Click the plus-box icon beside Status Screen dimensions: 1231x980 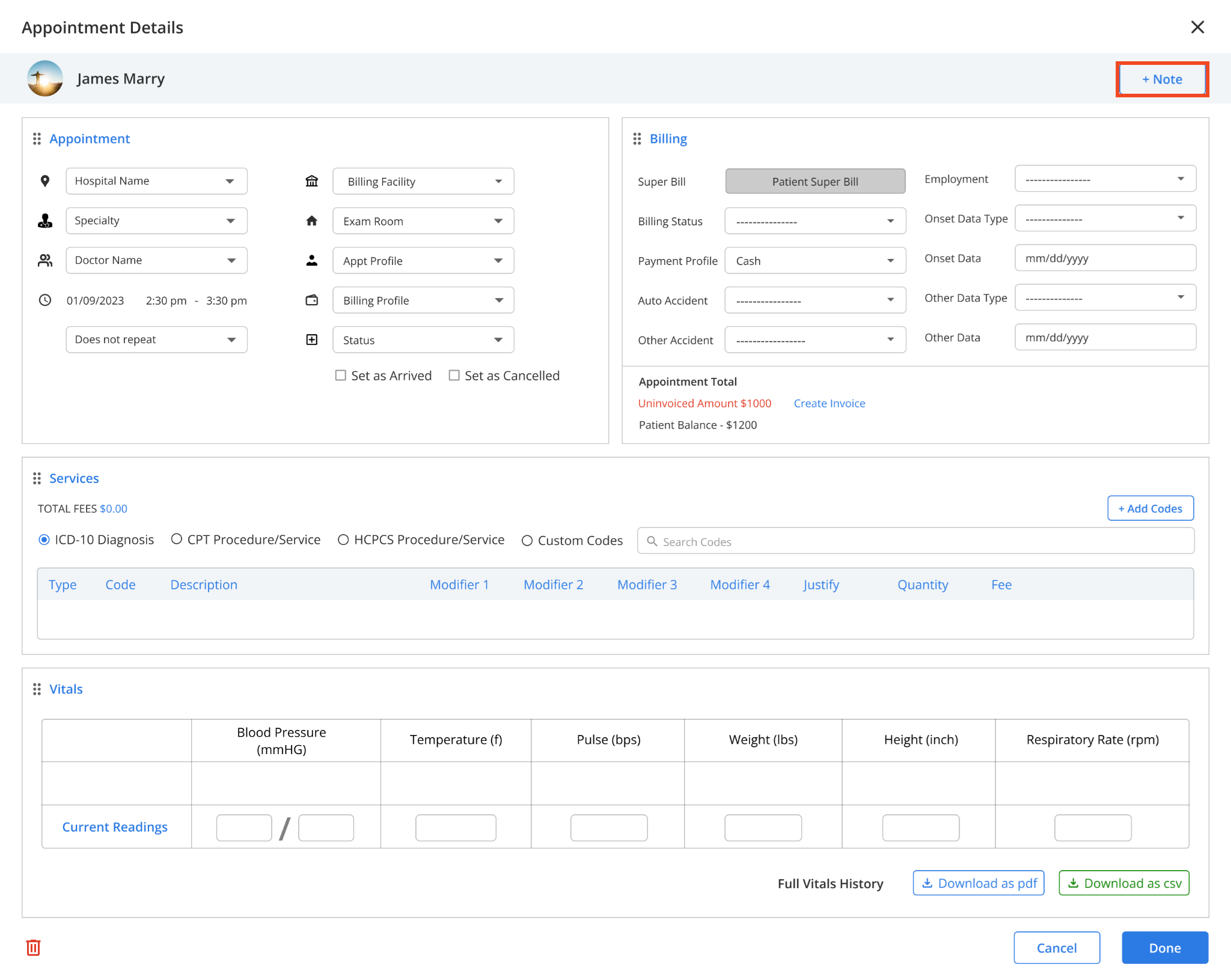(312, 339)
